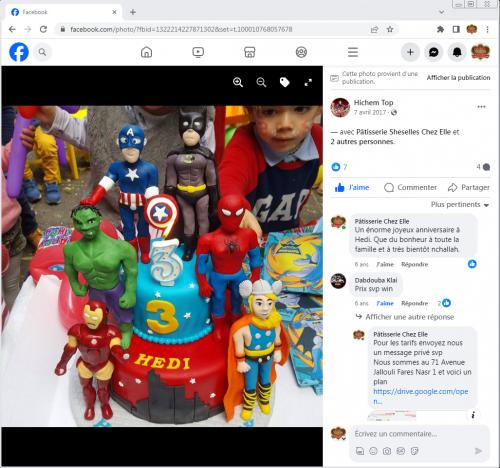Like Dabdouba Klai's comment
The image size is (500, 468).
385,303
